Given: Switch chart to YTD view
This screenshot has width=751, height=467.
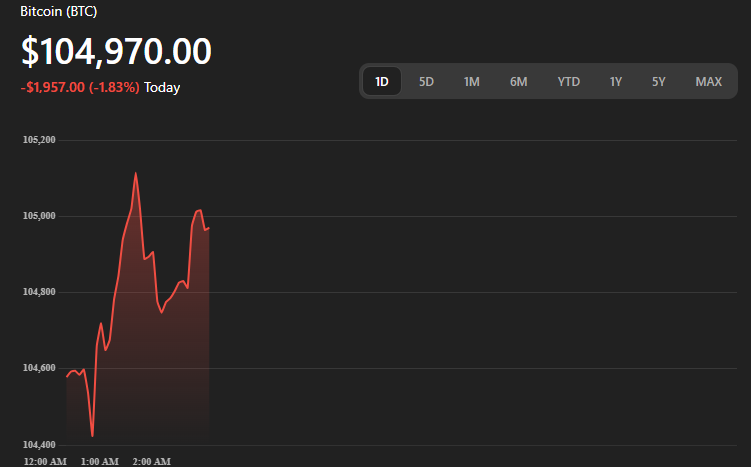Looking at the screenshot, I should pos(568,81).
